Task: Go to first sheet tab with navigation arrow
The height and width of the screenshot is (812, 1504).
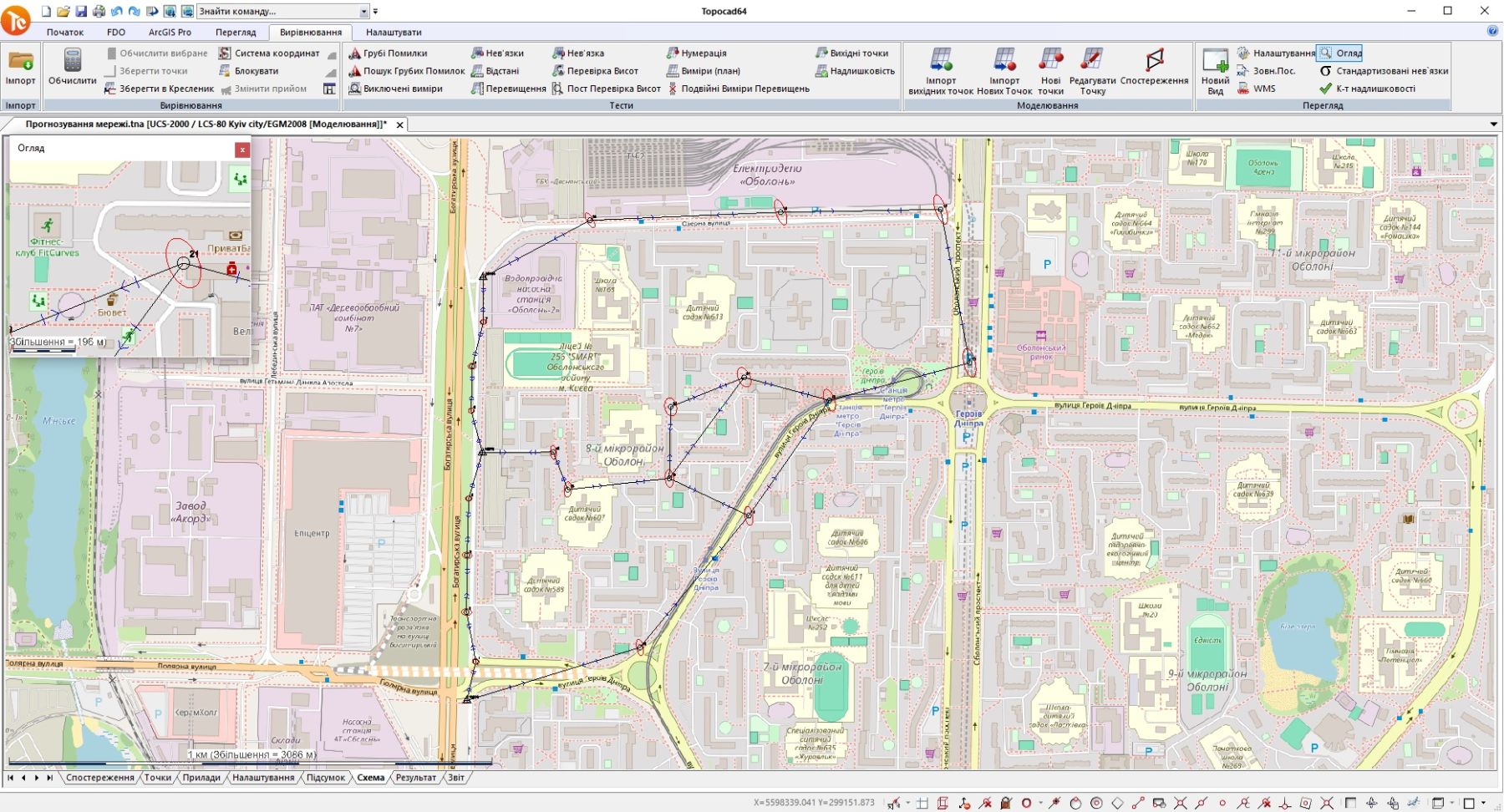Action: point(10,778)
